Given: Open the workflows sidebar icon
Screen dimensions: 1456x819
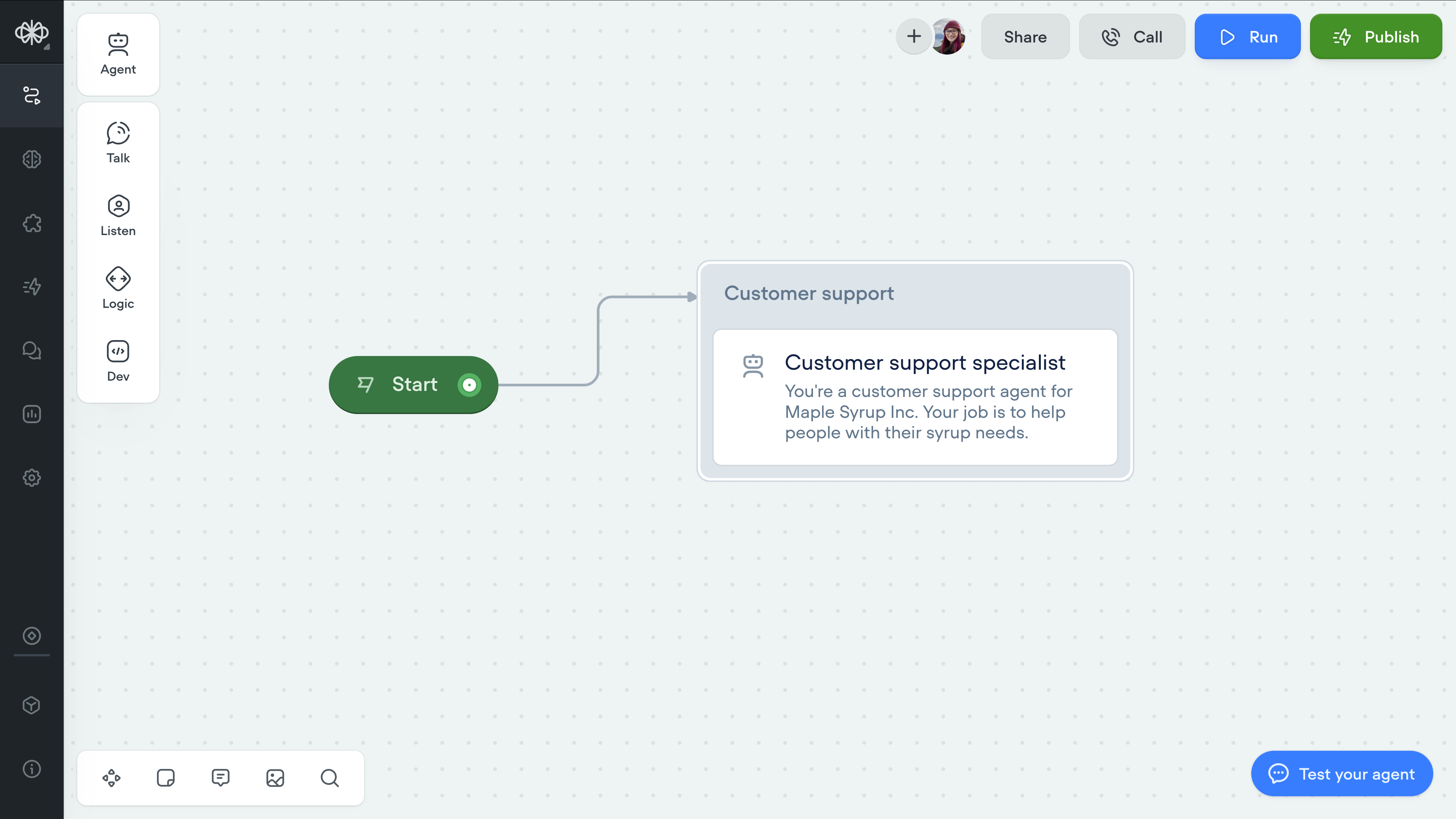Looking at the screenshot, I should click(31, 96).
